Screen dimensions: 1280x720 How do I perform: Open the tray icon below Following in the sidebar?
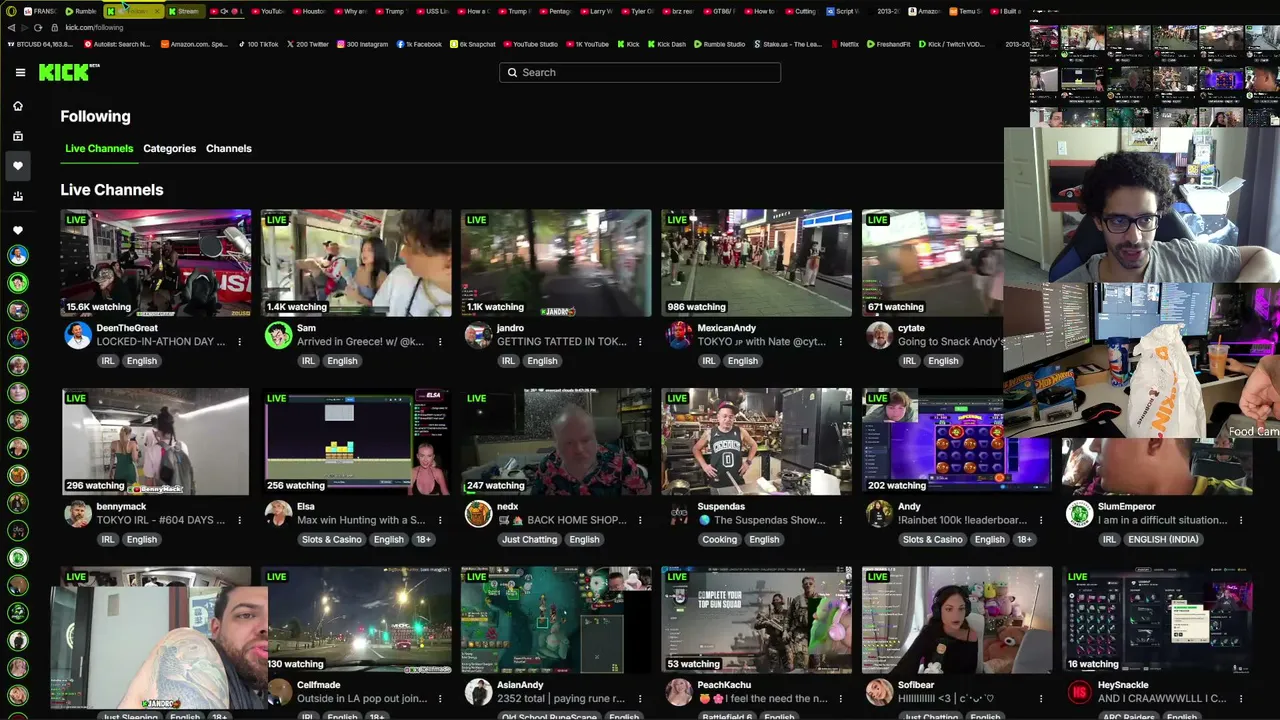[x=18, y=196]
